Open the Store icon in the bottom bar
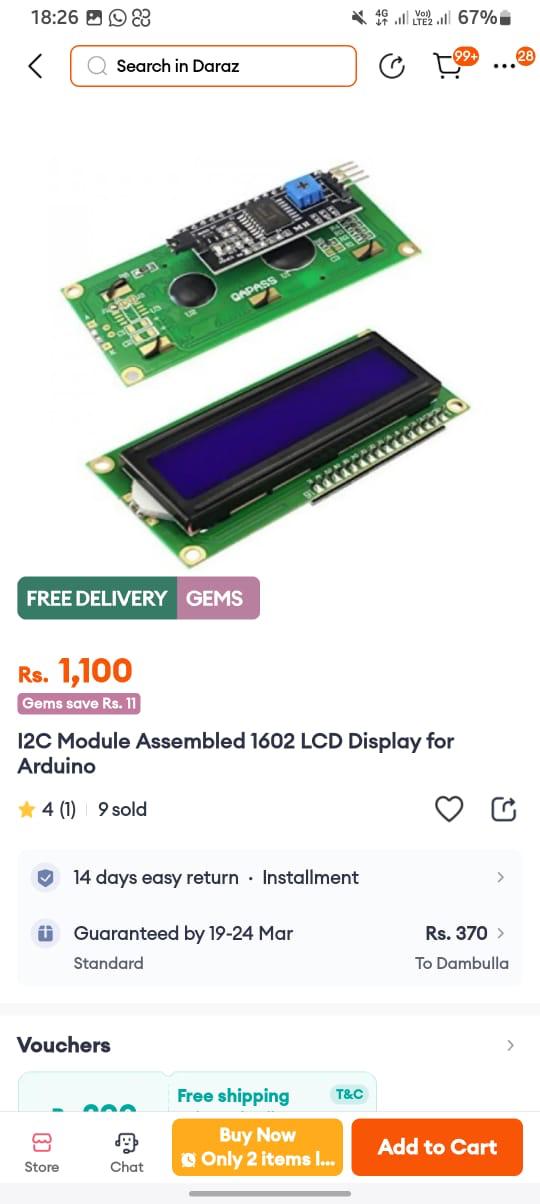This screenshot has width=540, height=1204. coord(42,1152)
